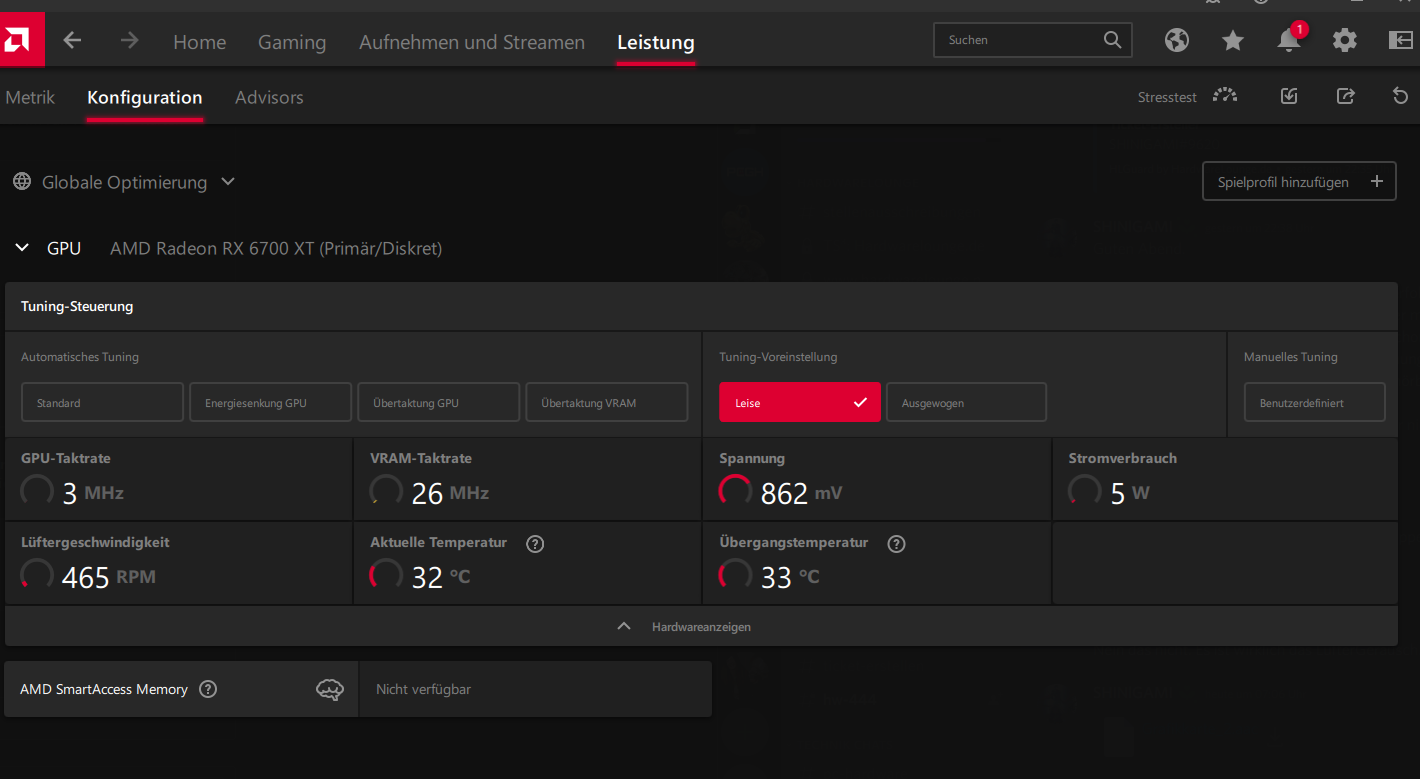
Task: Select the Ausgewogen tuning preset
Action: point(966,402)
